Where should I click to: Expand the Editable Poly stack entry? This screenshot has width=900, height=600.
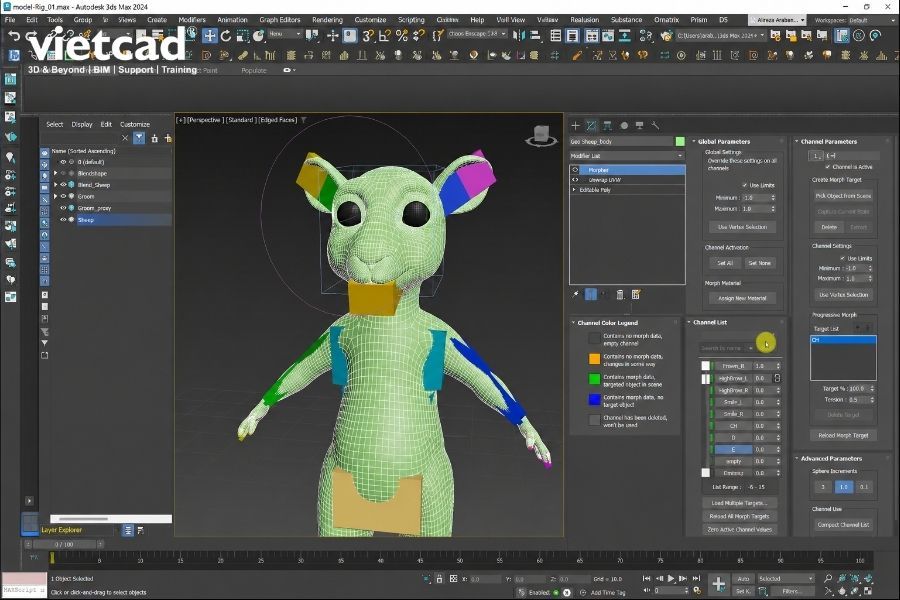(x=575, y=189)
